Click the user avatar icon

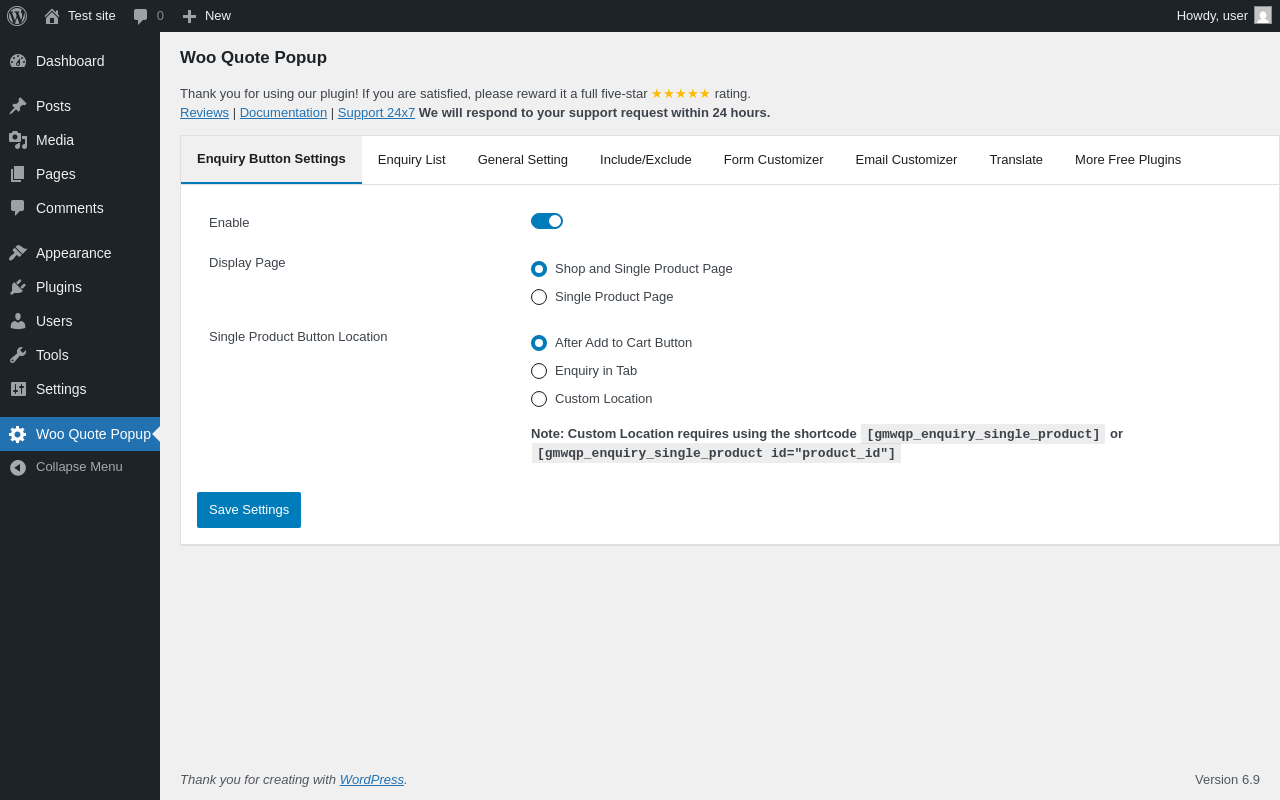point(1263,15)
